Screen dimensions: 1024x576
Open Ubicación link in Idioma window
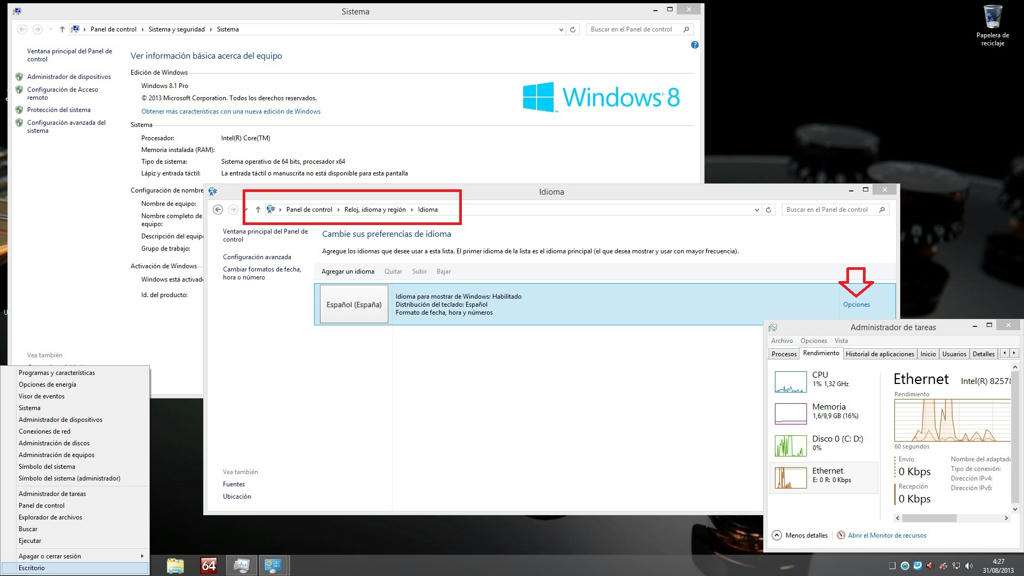point(236,497)
